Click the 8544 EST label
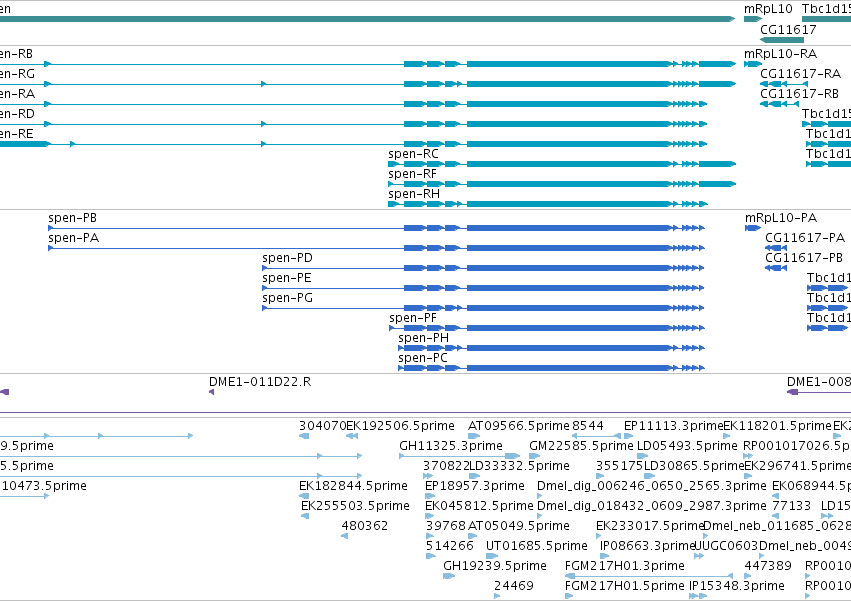 tap(588, 426)
